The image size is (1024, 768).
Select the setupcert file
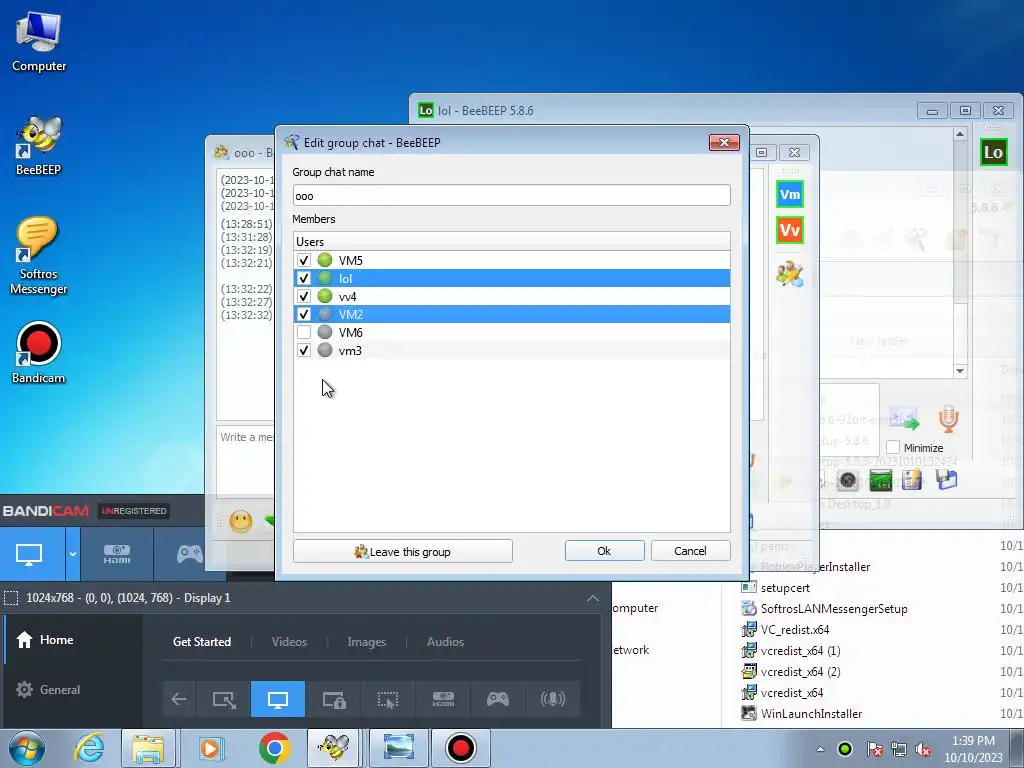tap(785, 588)
